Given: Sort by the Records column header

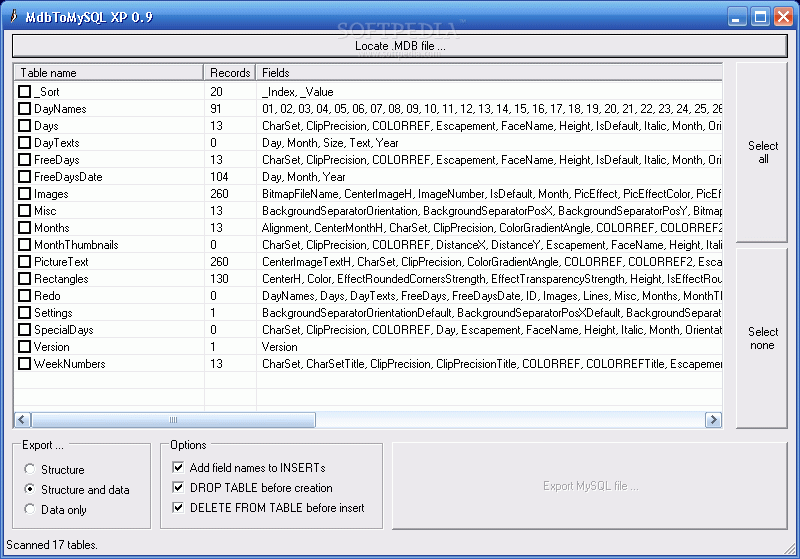Looking at the screenshot, I should tap(230, 73).
